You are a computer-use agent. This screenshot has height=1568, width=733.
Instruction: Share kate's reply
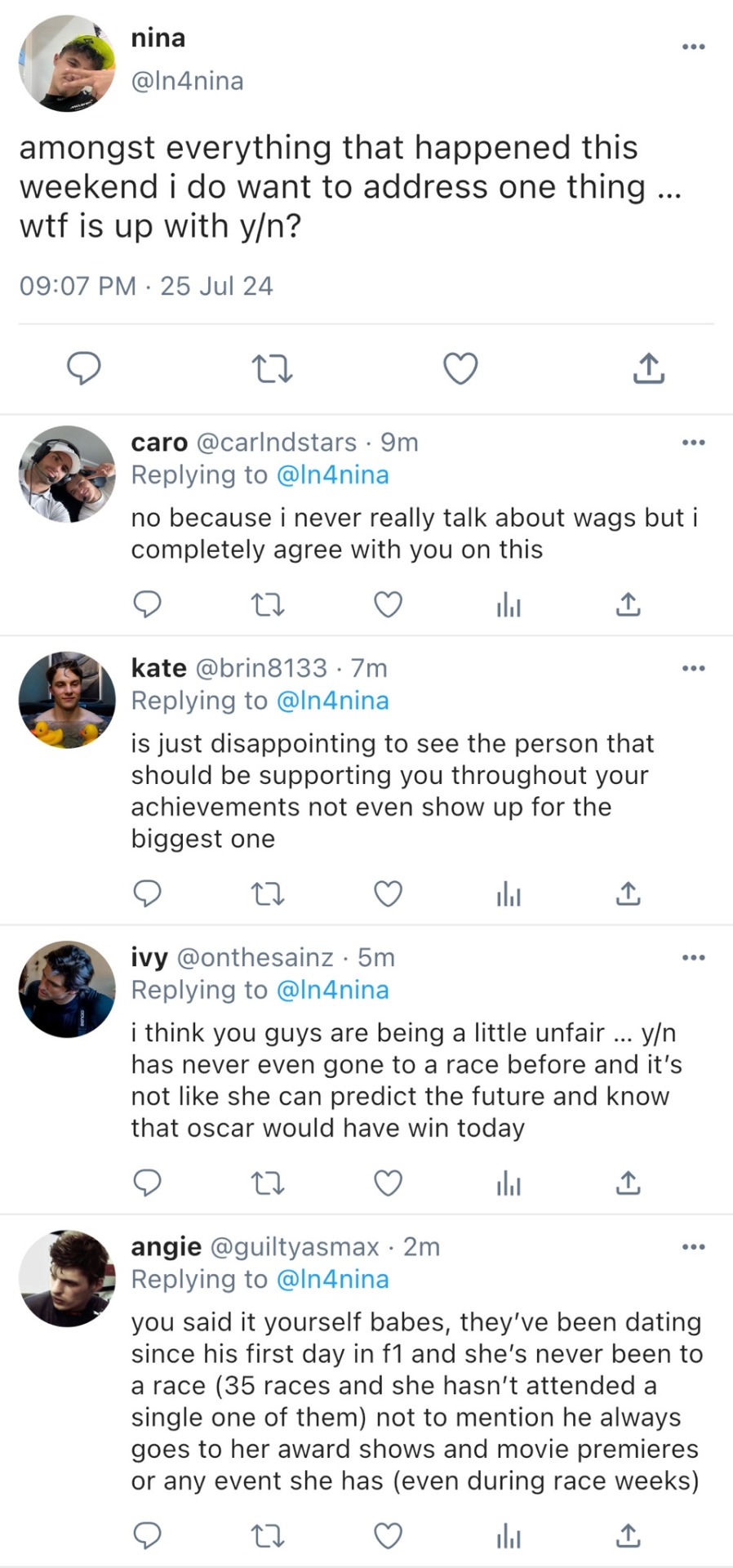628,893
